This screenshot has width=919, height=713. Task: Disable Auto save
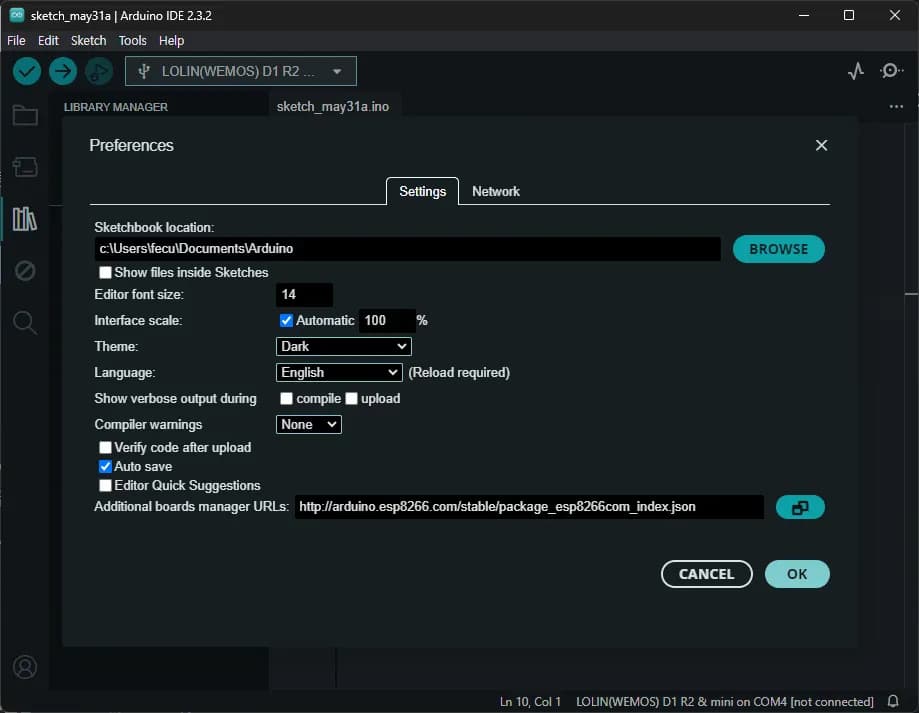pos(105,466)
